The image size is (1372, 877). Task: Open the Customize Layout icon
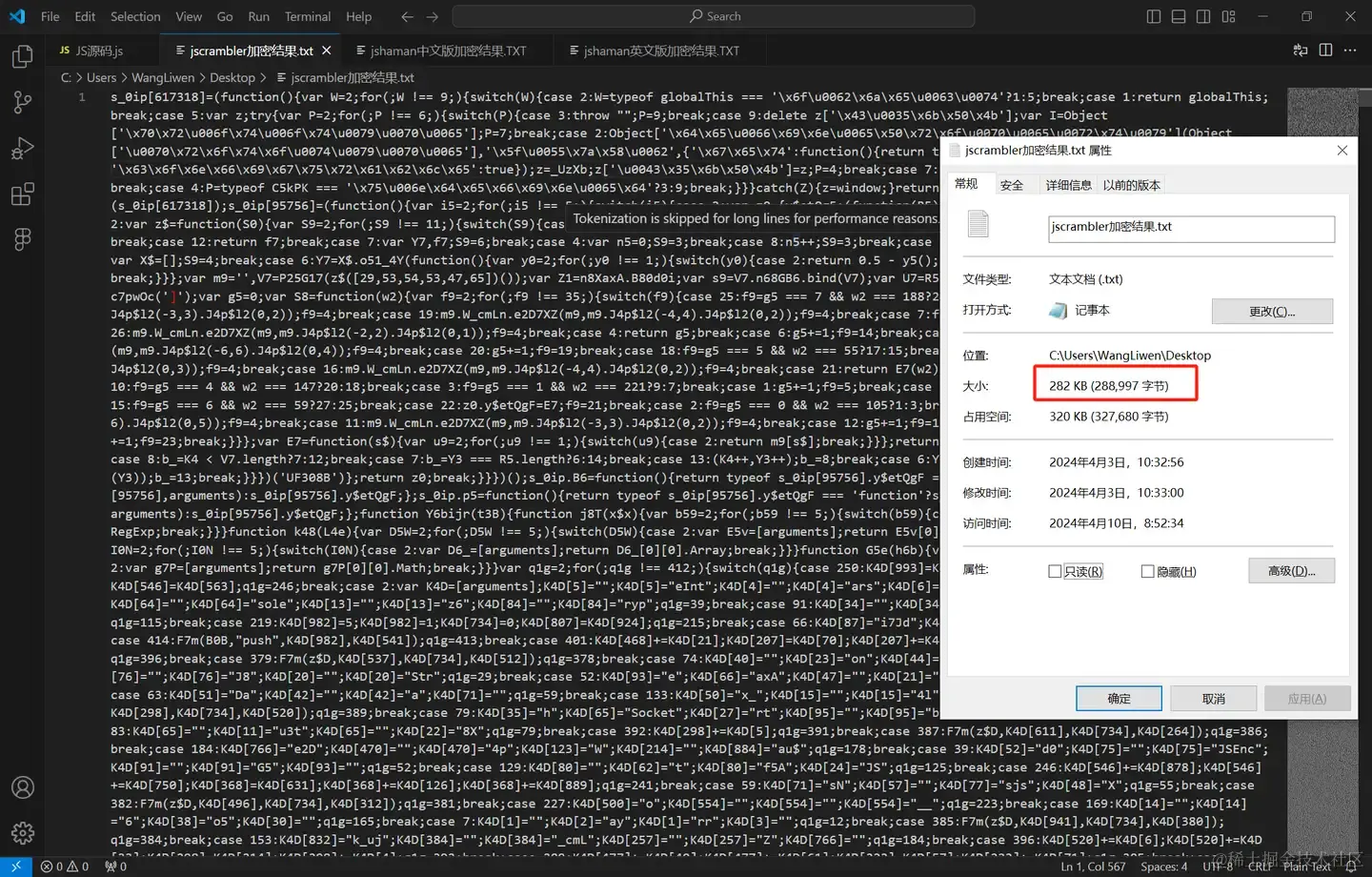coord(1228,16)
